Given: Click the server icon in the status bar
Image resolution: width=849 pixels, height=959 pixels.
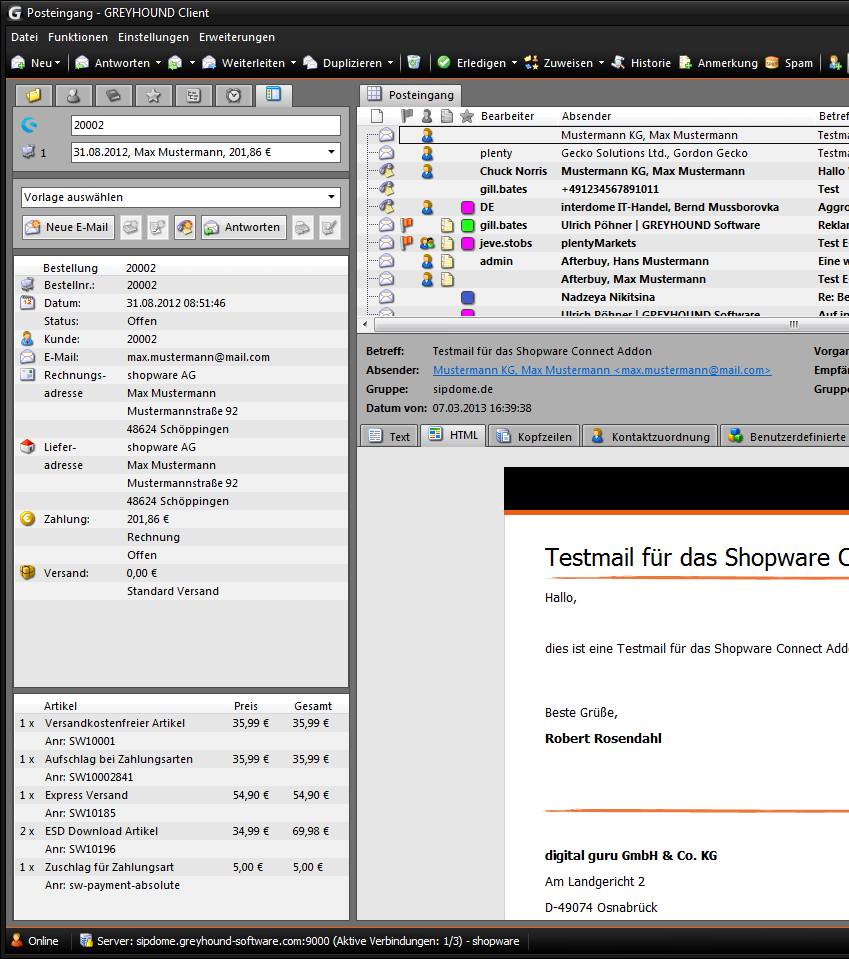Looking at the screenshot, I should [x=86, y=941].
